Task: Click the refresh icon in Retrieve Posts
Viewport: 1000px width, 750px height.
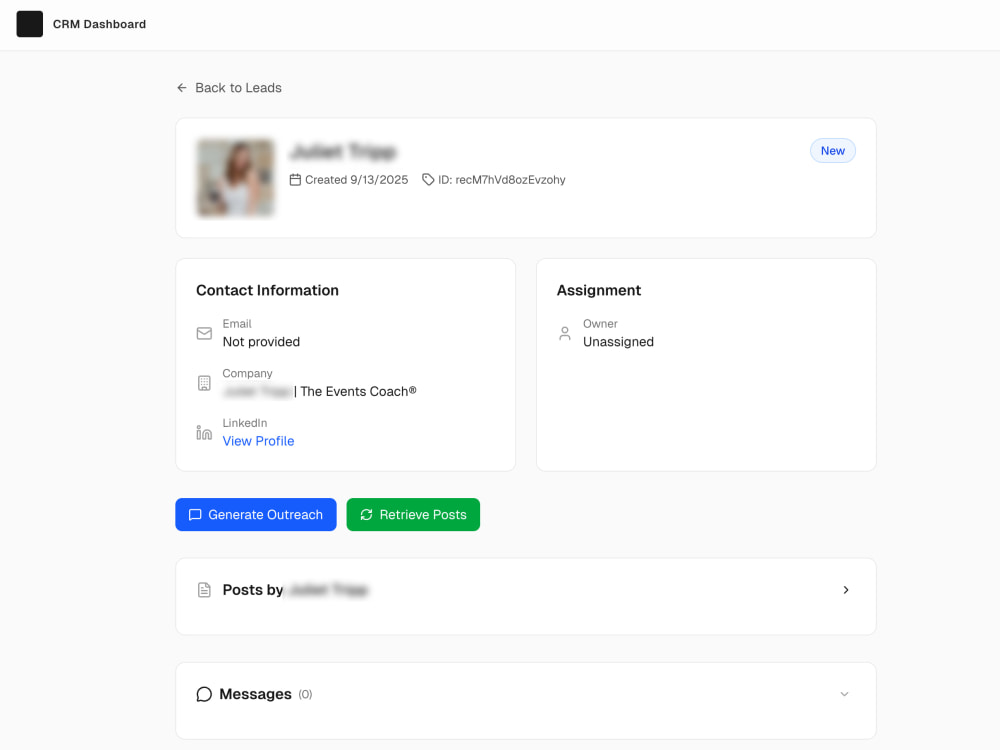Action: coord(367,515)
